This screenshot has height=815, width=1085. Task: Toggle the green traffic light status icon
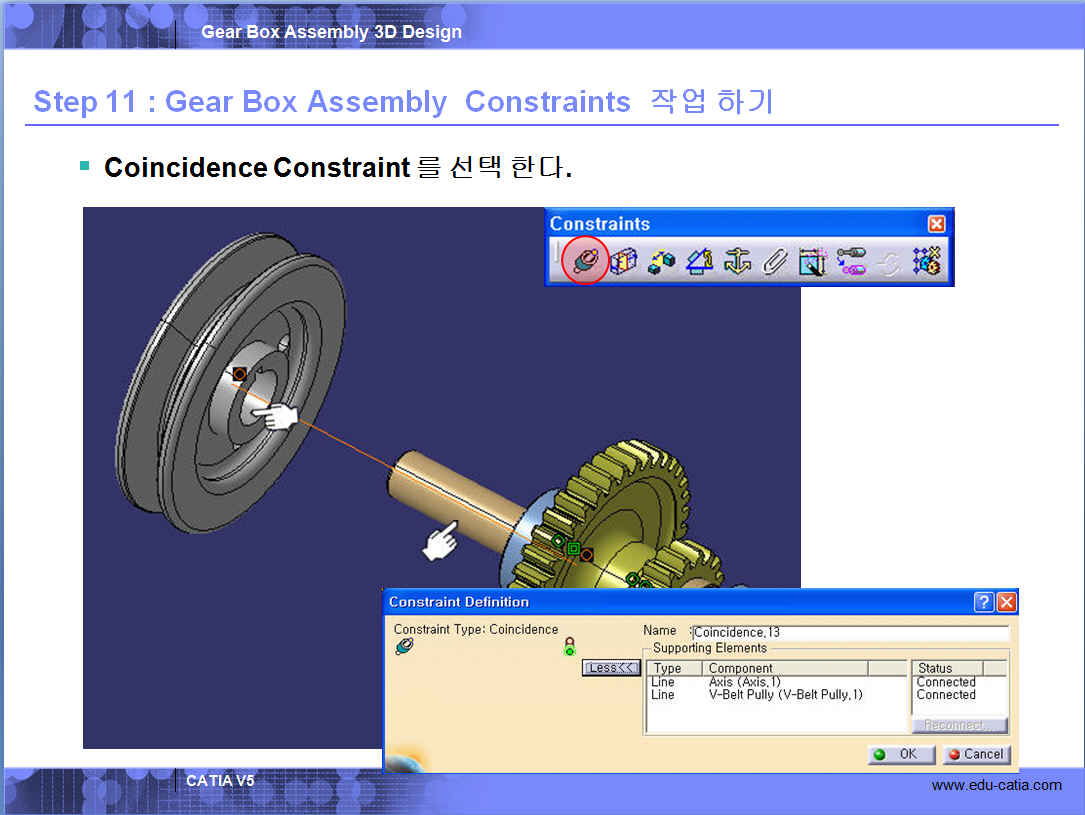pos(569,646)
